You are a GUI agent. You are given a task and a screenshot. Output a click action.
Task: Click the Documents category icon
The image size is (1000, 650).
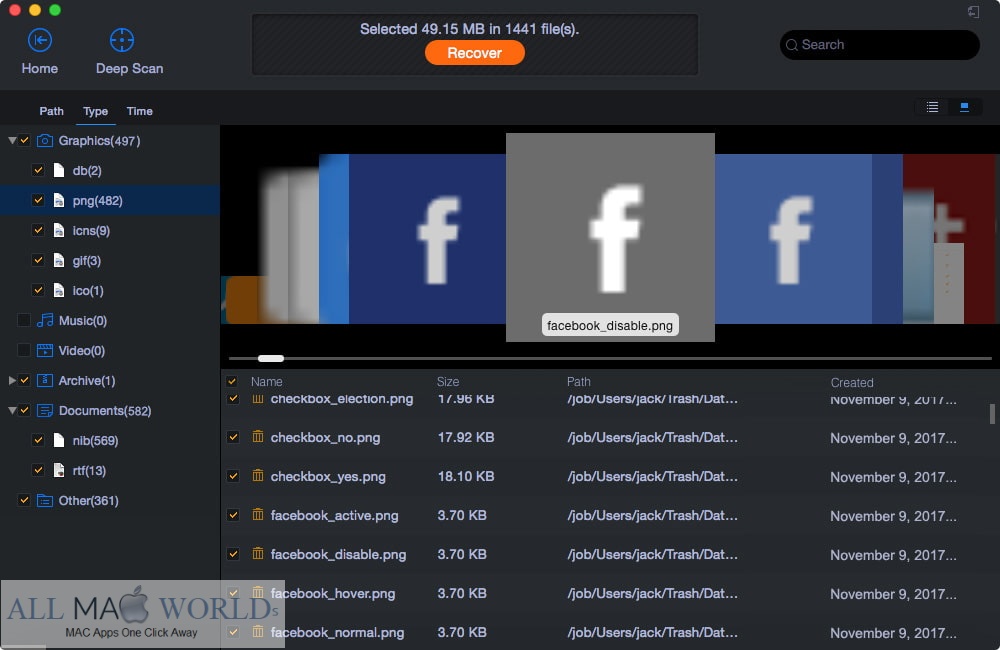click(x=45, y=410)
